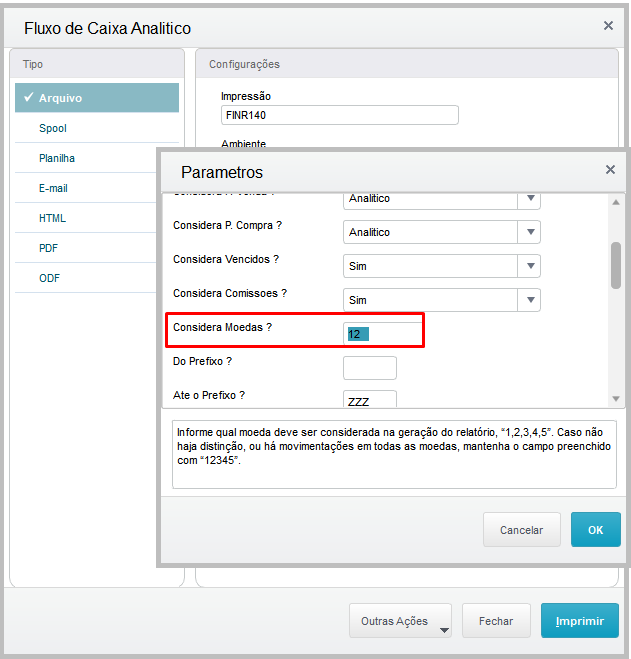Screen dimensions: 631x659
Task: Click the Considera P. Compra ? label
Action: (x=227, y=225)
